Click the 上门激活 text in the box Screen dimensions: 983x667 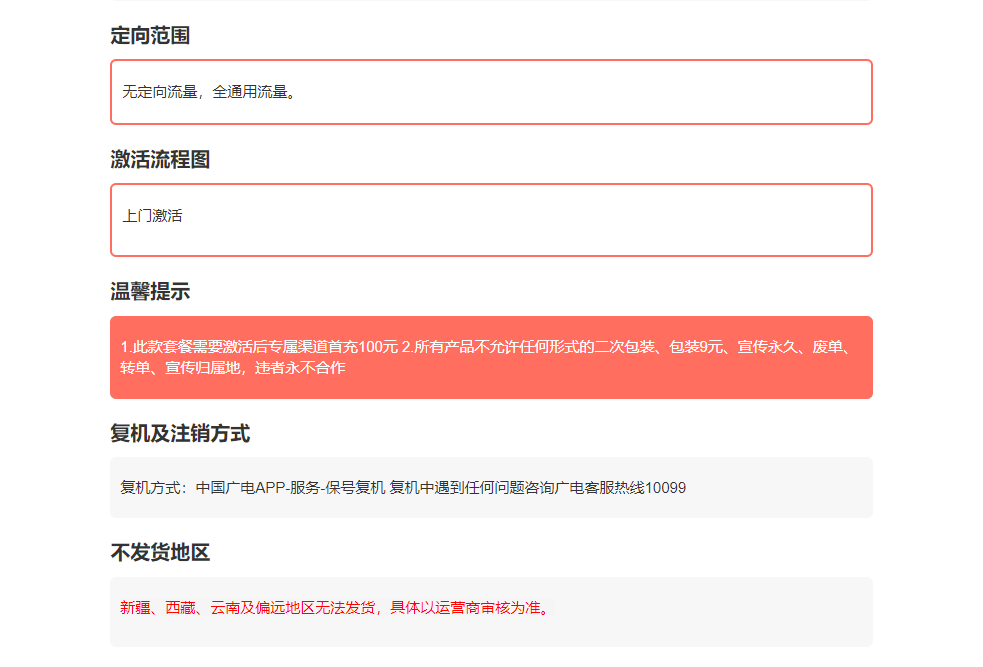coord(152,215)
